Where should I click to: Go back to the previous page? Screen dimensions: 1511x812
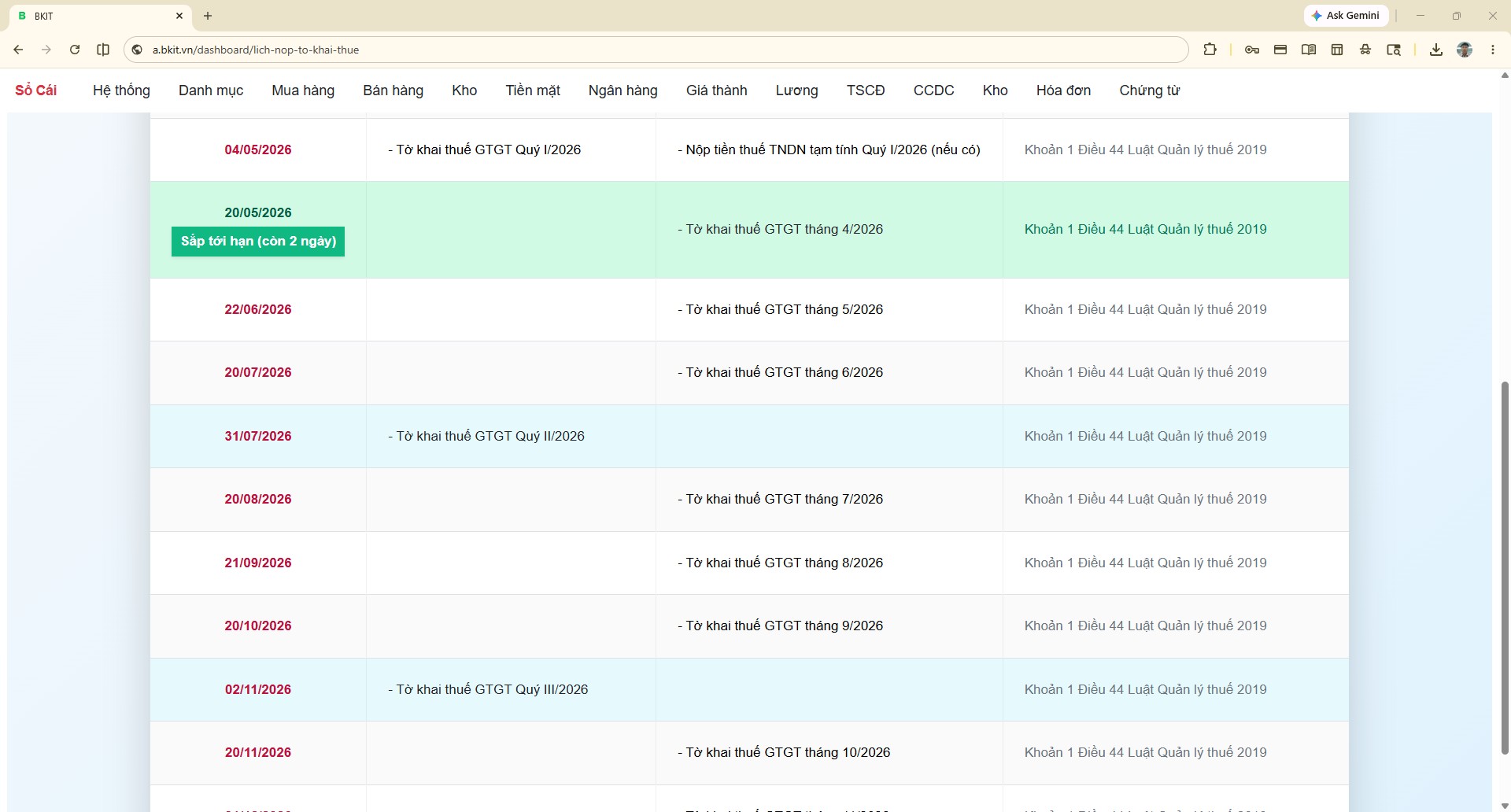[x=18, y=50]
